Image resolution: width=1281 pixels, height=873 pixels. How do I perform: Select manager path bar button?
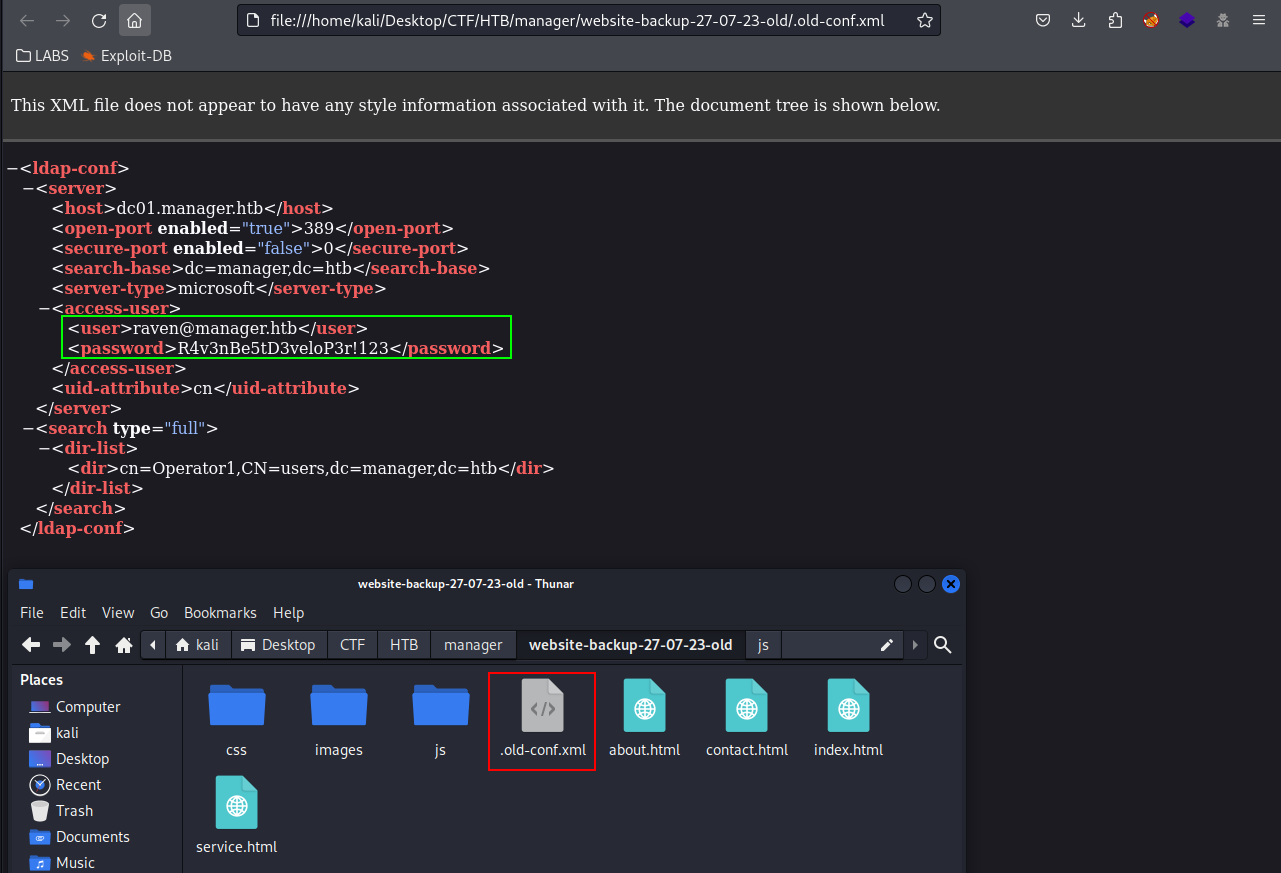pyautogui.click(x=473, y=645)
